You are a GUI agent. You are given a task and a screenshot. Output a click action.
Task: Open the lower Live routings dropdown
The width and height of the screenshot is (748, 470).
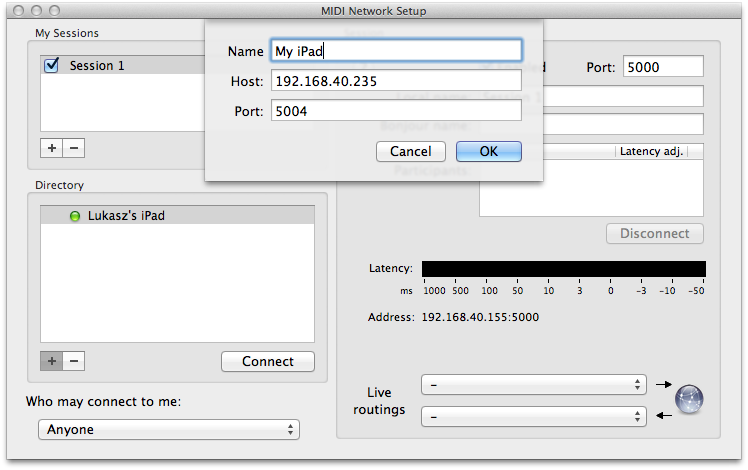[534, 417]
